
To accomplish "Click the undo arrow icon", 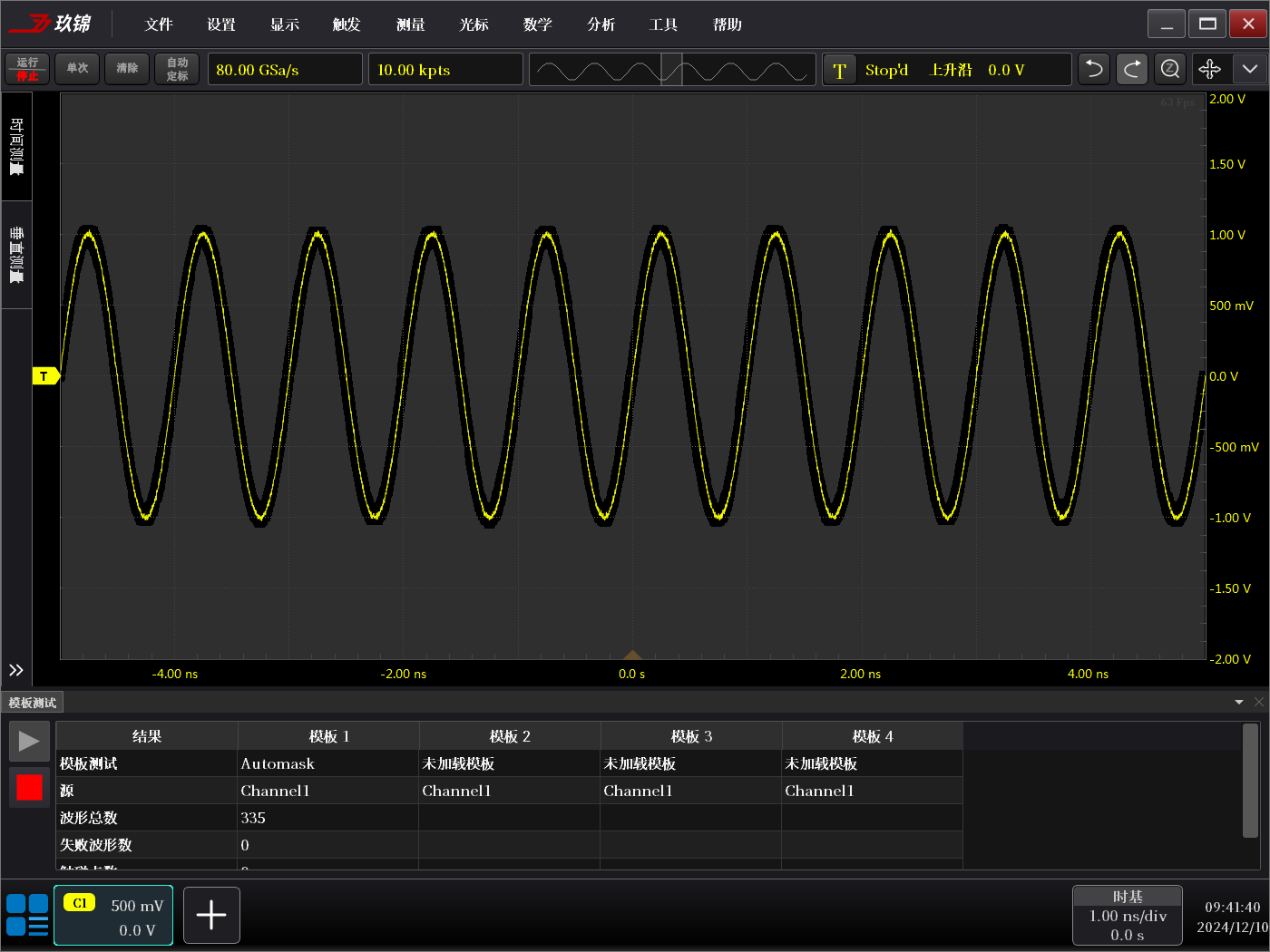I will point(1094,70).
